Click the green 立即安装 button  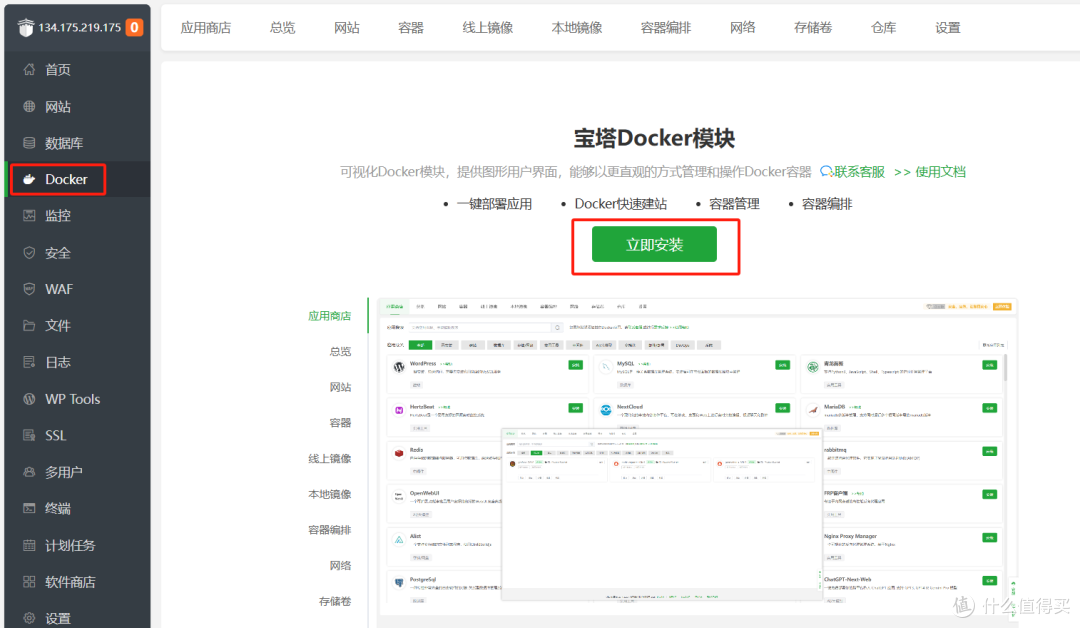pyautogui.click(x=654, y=244)
